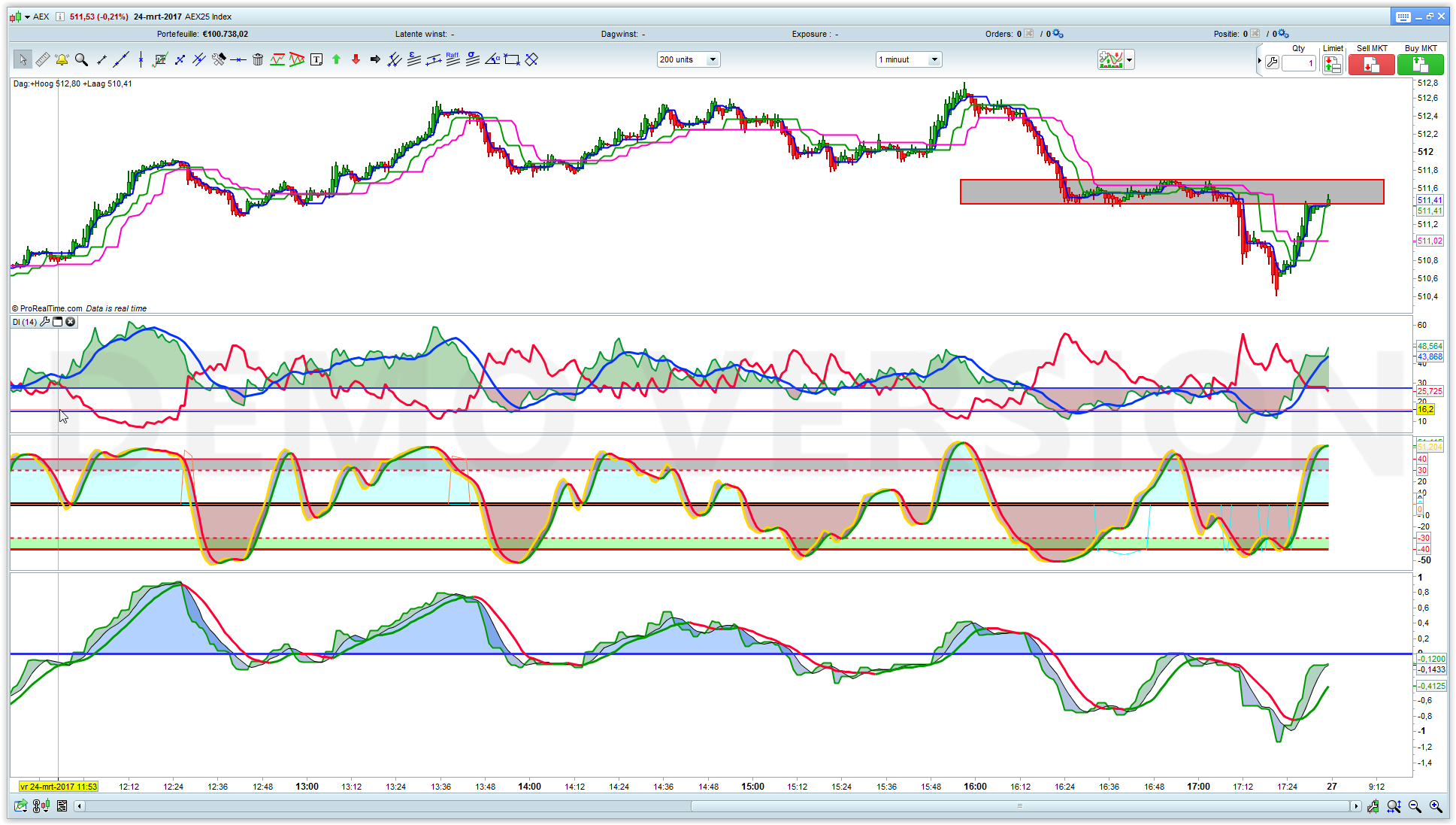This screenshot has height=825, width=1456.
Task: Open the Limiet order button
Action: (x=1333, y=65)
